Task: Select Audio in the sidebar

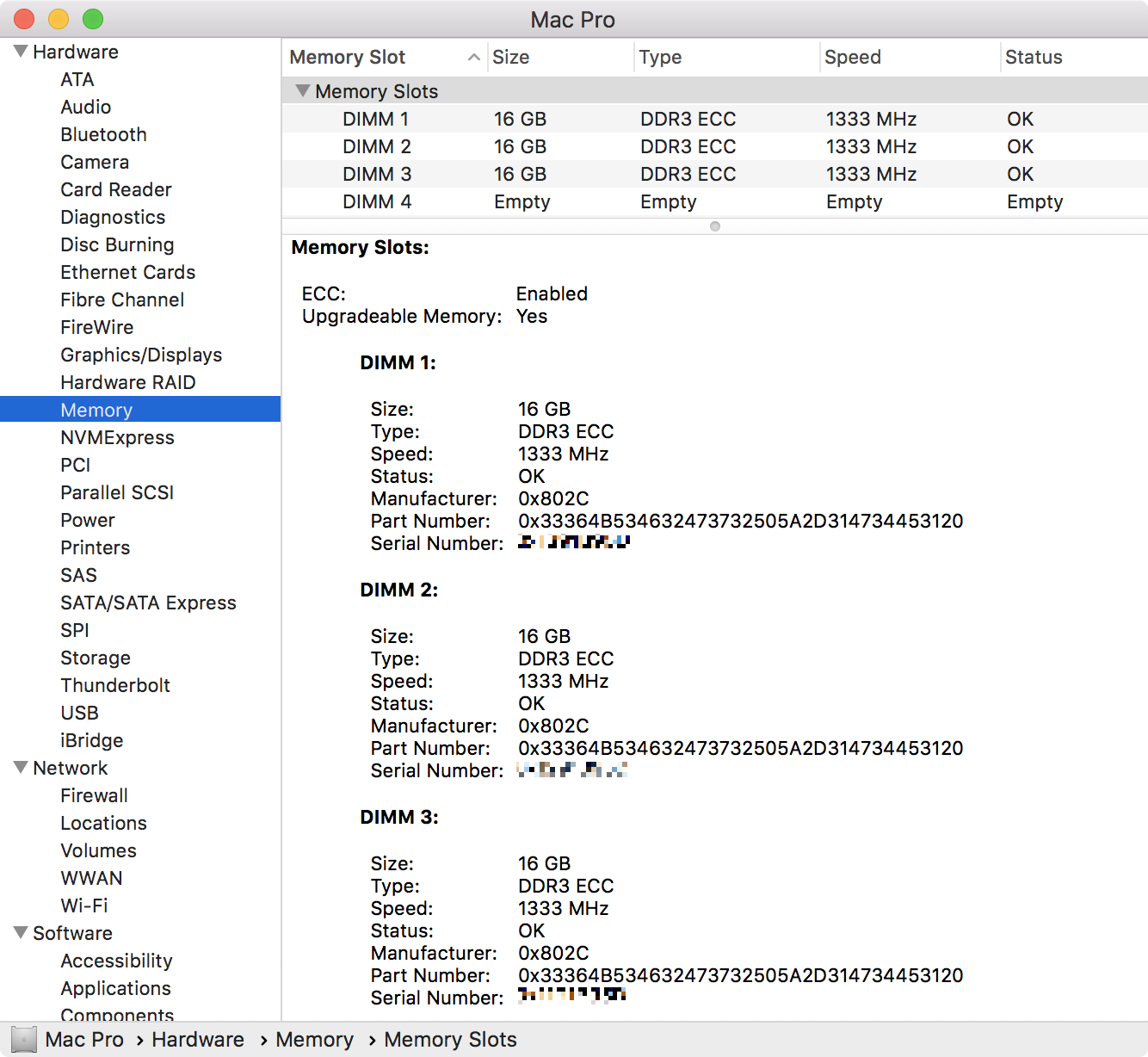Action: point(86,107)
